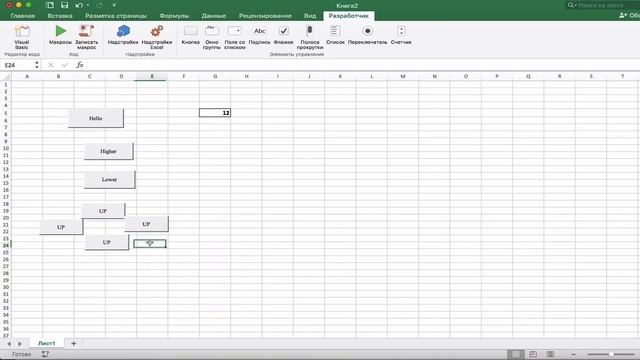Select column A header
This screenshot has height=360, width=640.
(x=27, y=76)
